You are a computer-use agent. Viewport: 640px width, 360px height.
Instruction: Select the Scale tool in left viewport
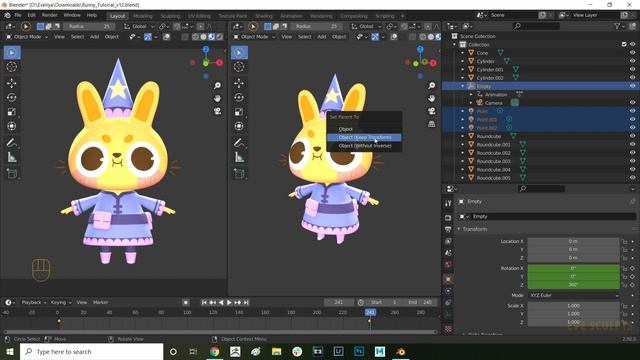[x=11, y=112]
